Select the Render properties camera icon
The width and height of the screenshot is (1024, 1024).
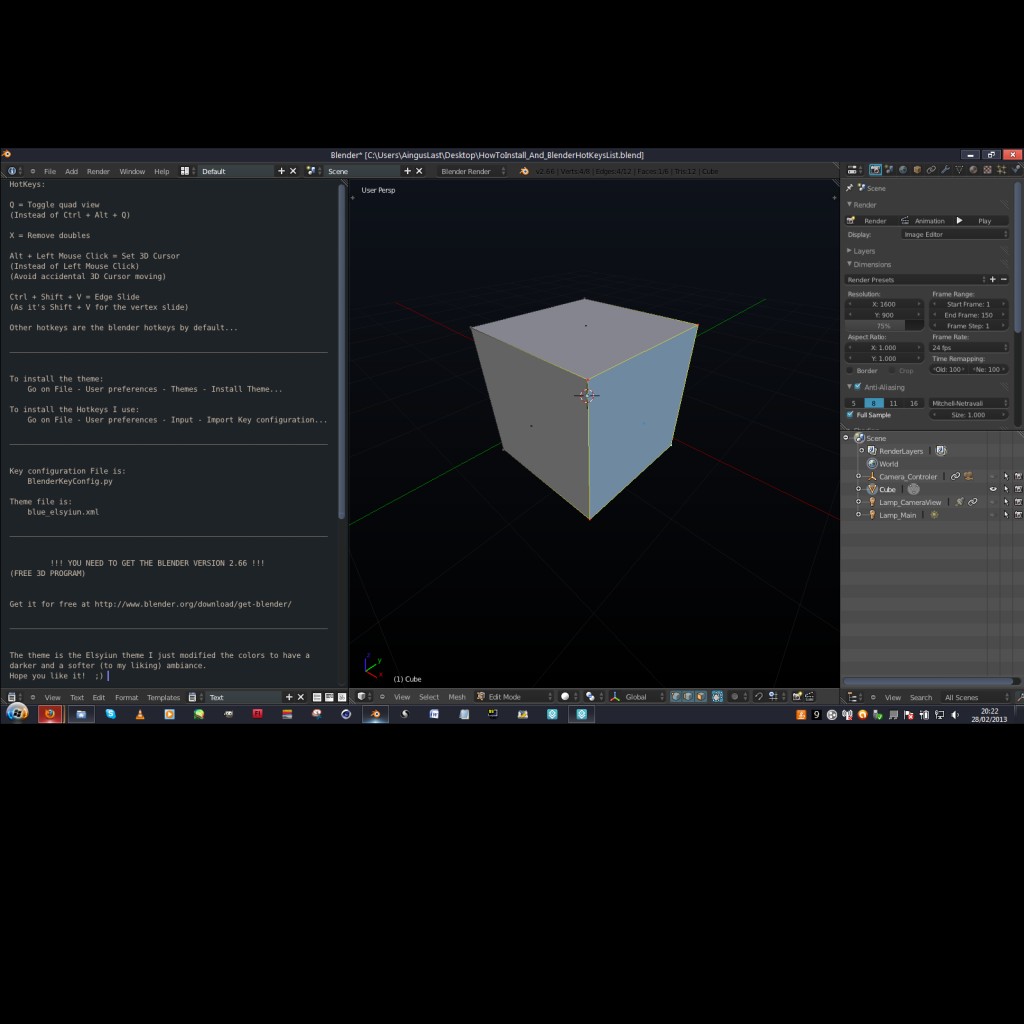[x=875, y=170]
